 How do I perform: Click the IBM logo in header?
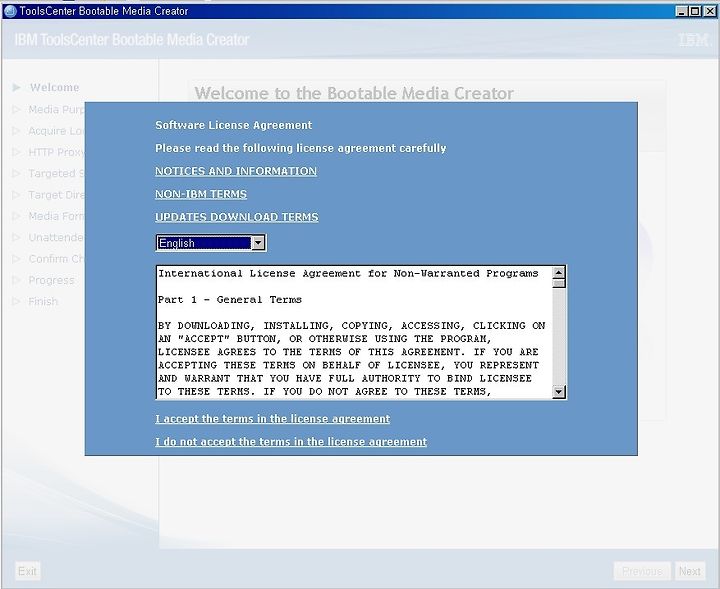694,40
